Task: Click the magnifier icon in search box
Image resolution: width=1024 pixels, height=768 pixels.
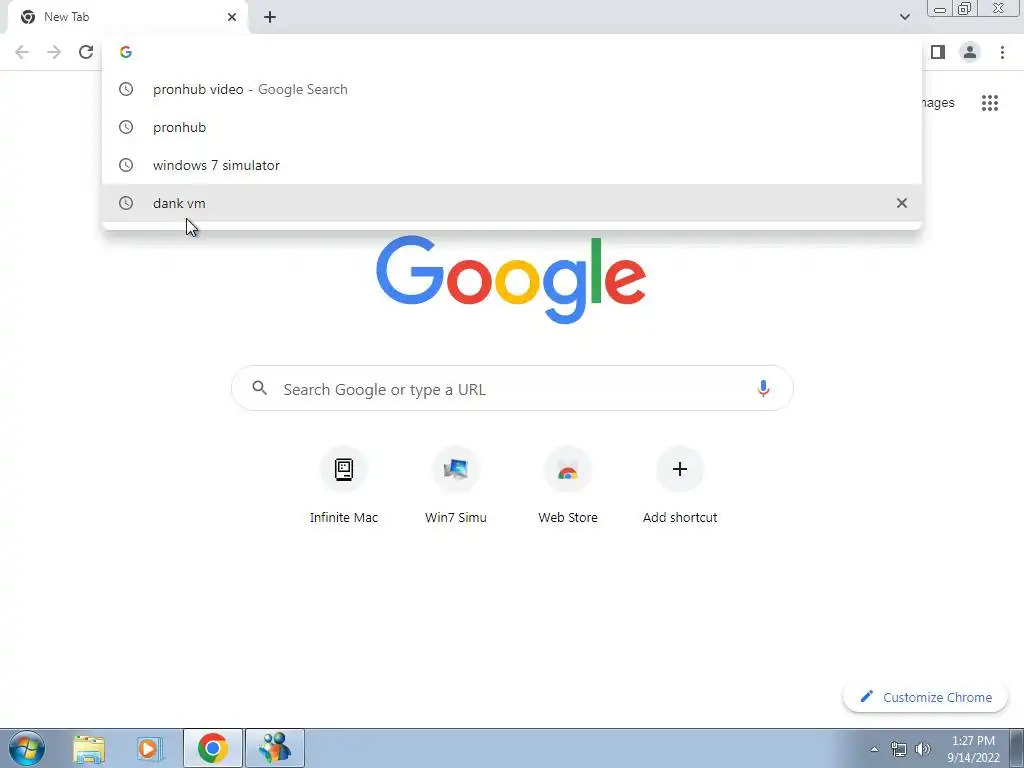Action: (x=259, y=388)
